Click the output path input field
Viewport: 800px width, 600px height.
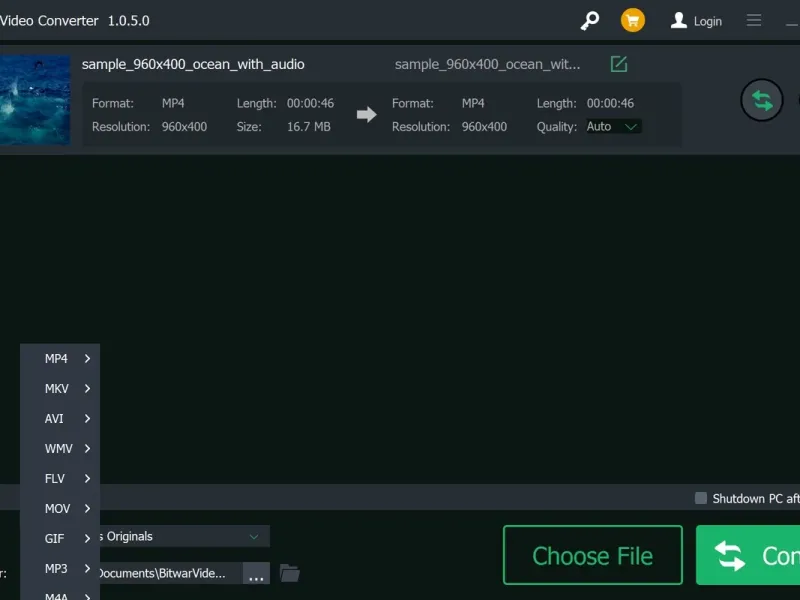171,573
